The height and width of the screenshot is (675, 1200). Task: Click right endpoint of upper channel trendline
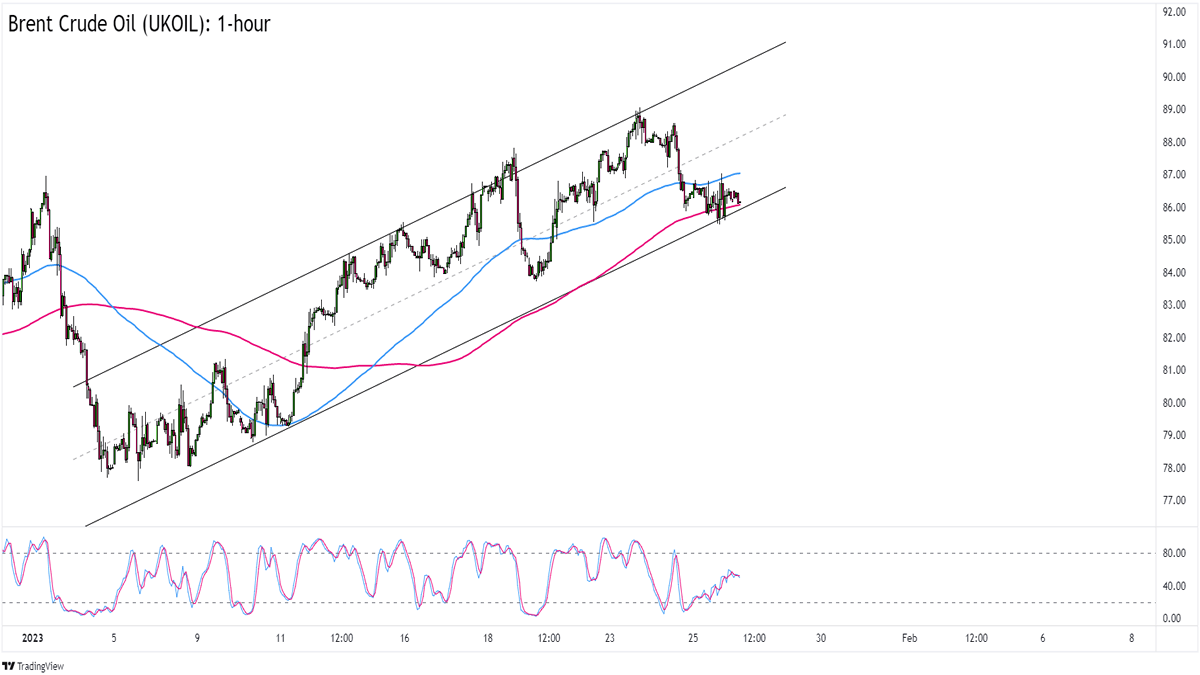click(x=786, y=42)
